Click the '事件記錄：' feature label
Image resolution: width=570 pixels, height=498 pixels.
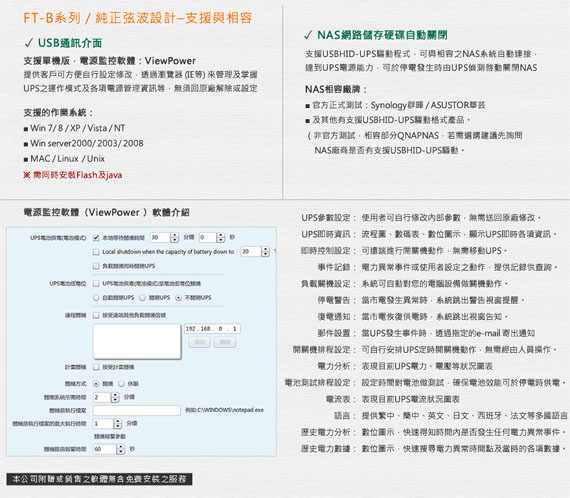click(336, 267)
